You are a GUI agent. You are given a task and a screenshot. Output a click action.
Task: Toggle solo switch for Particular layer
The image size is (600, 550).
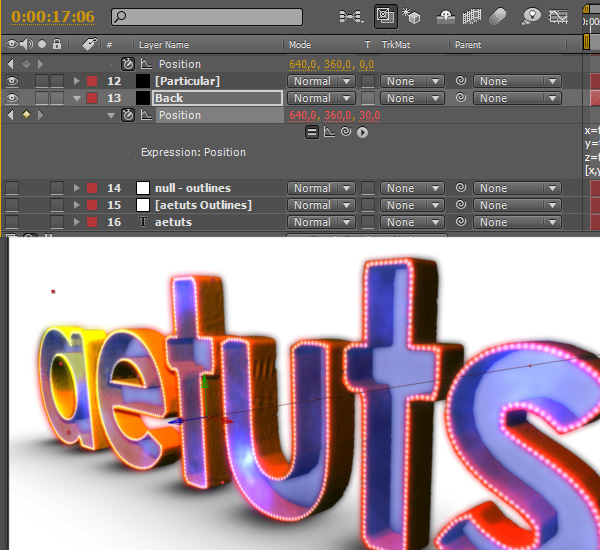(42, 81)
